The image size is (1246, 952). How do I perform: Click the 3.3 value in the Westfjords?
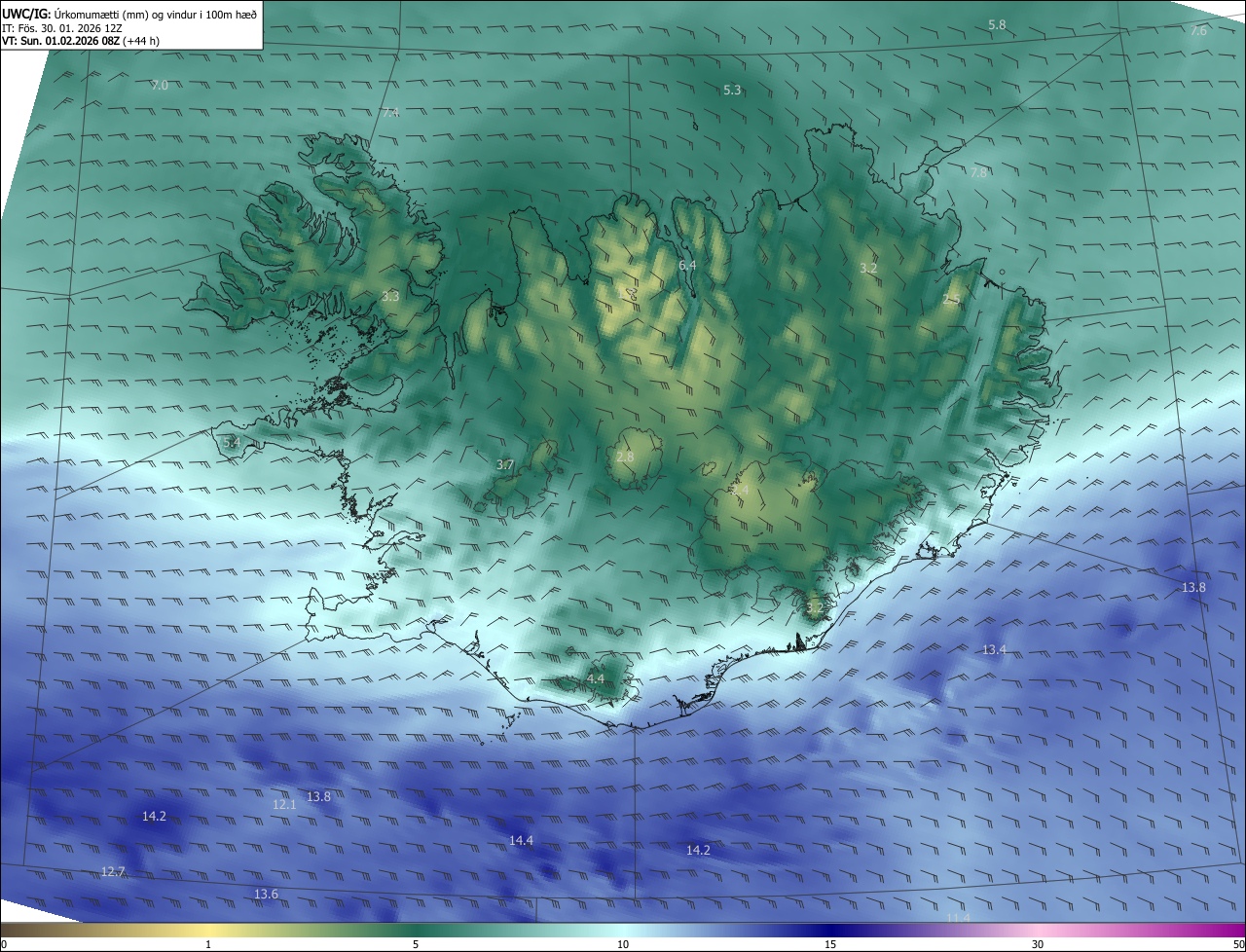pos(389,296)
